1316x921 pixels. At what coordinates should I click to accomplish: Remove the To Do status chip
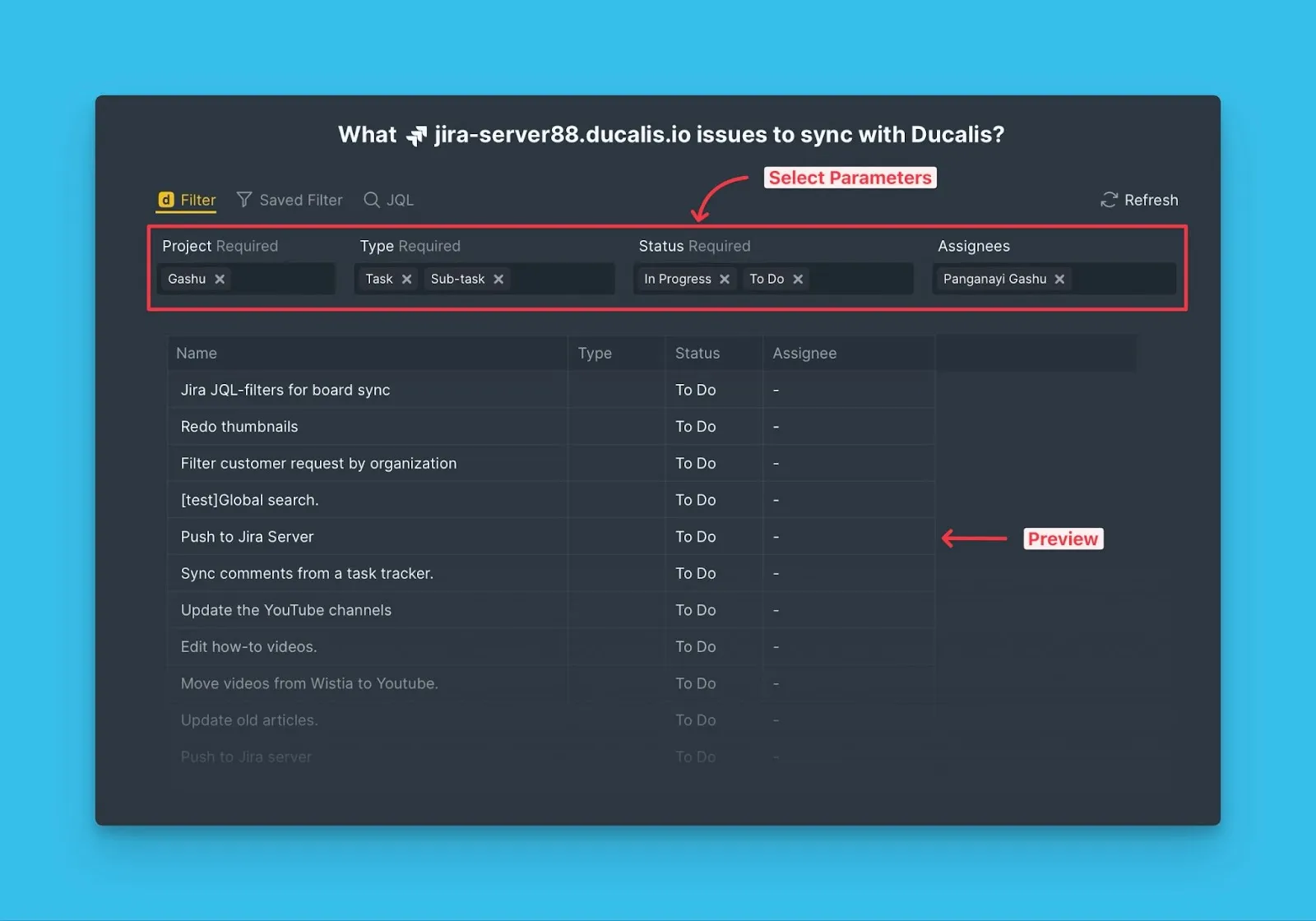pyautogui.click(x=798, y=280)
